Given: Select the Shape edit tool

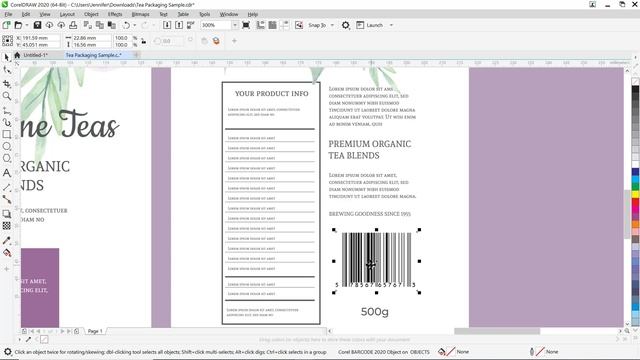Looking at the screenshot, I should point(7,70).
